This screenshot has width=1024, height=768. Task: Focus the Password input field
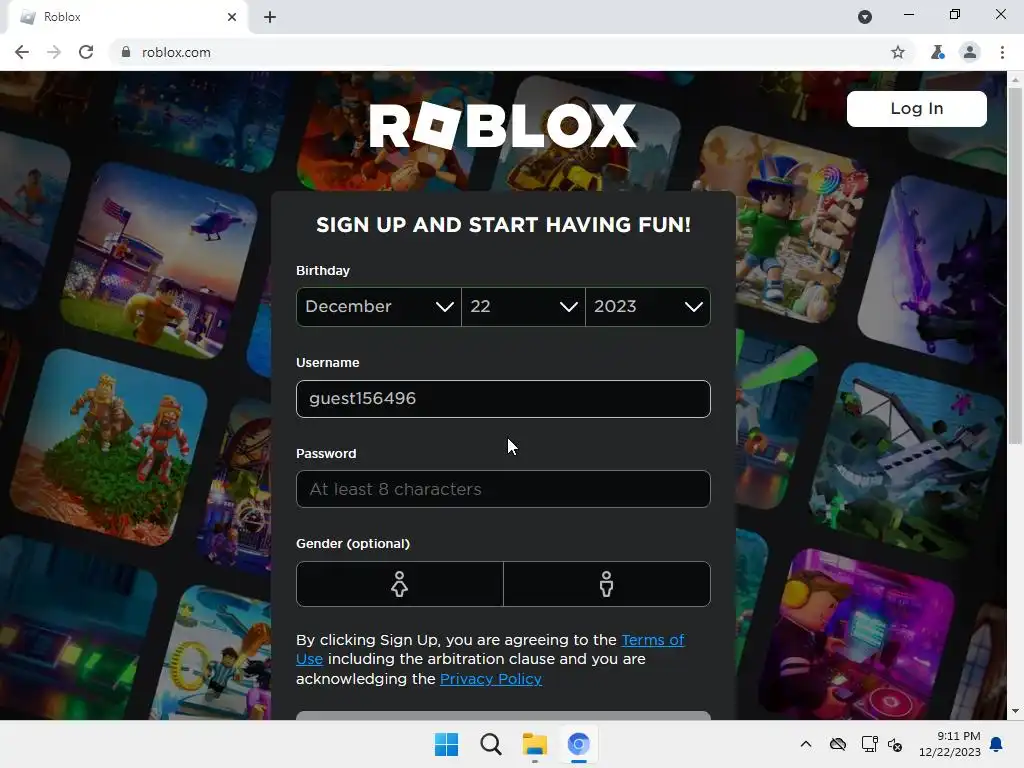pos(503,489)
